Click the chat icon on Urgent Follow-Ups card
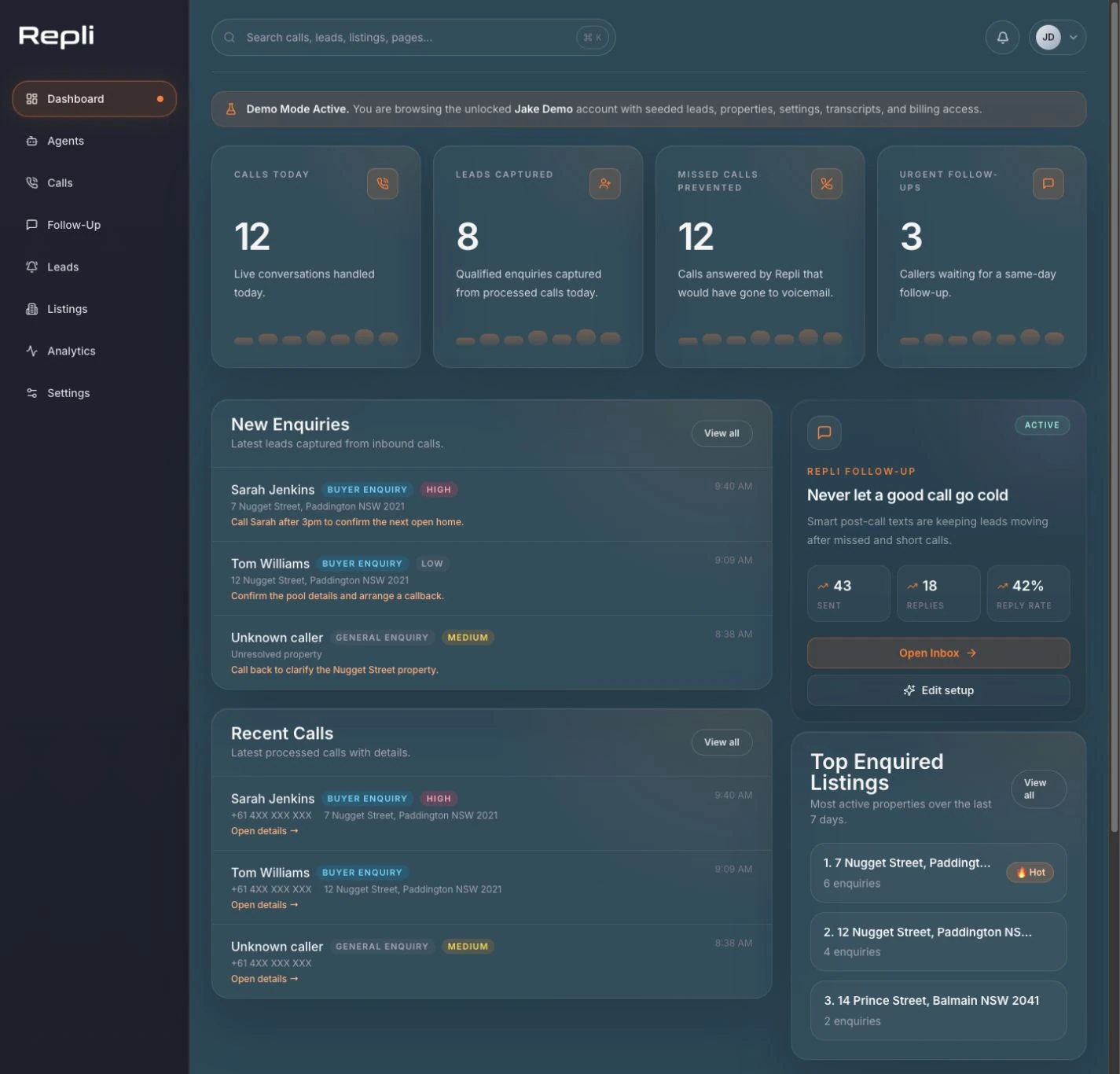Image resolution: width=1120 pixels, height=1074 pixels. click(x=1048, y=183)
